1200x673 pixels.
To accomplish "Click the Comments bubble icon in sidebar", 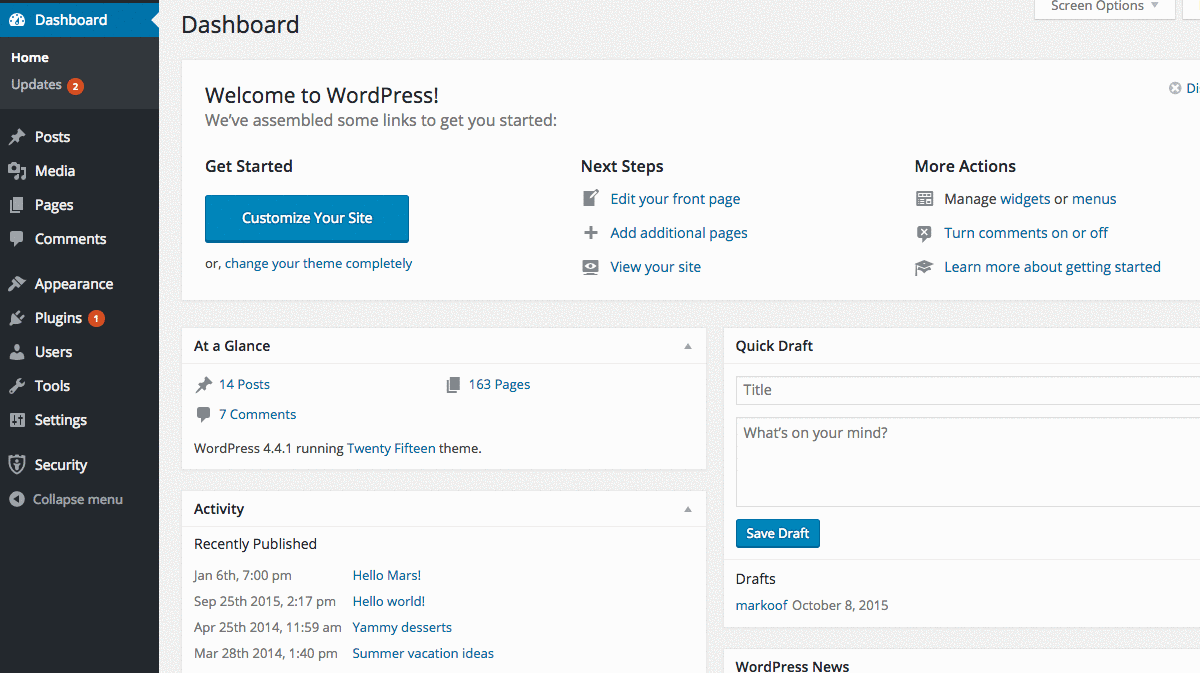I will pos(17,239).
